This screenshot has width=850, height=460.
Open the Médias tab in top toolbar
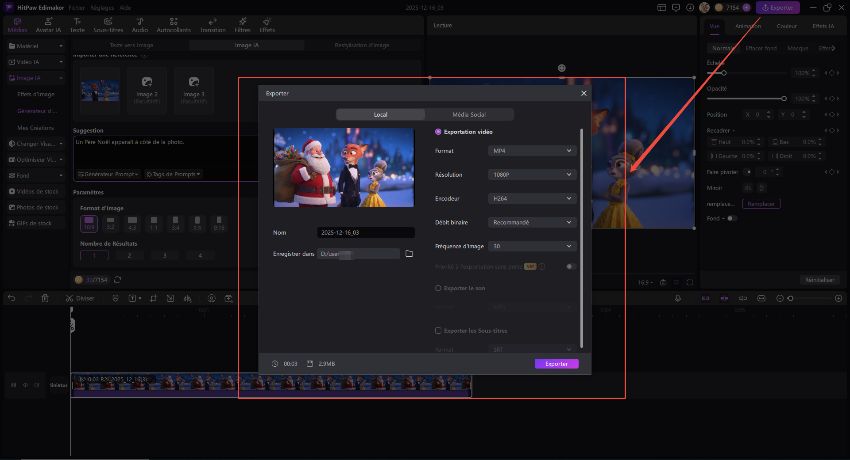[17, 25]
